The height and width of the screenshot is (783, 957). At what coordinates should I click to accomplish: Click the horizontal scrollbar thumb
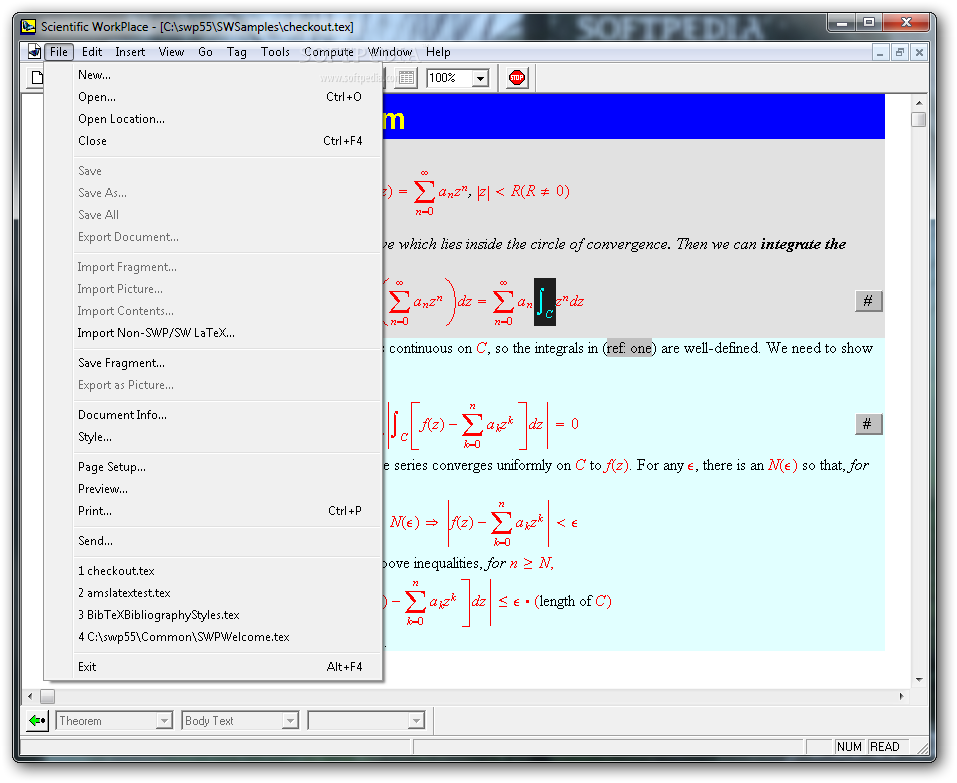[48, 696]
